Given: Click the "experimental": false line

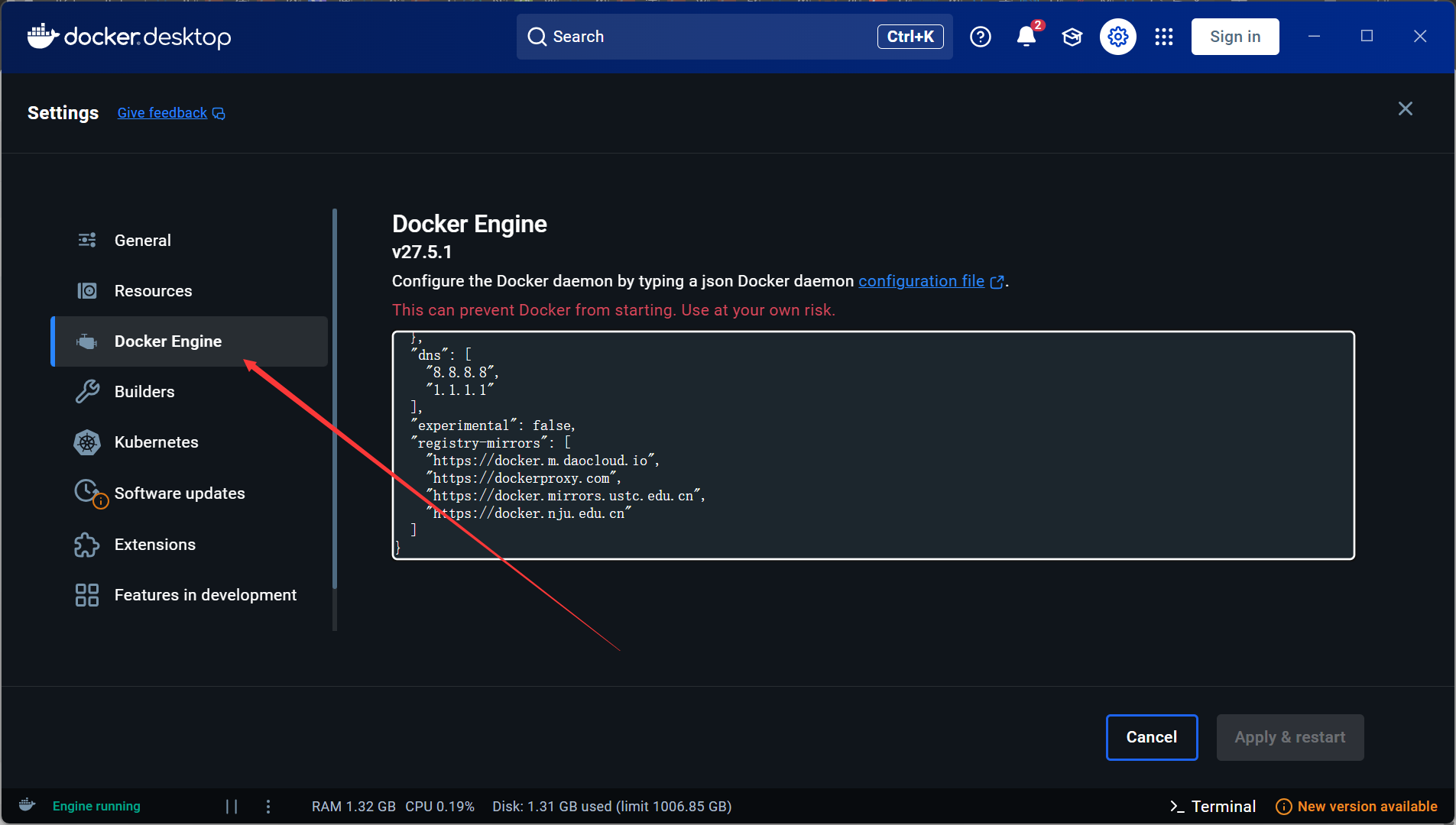Looking at the screenshot, I should click(493, 425).
